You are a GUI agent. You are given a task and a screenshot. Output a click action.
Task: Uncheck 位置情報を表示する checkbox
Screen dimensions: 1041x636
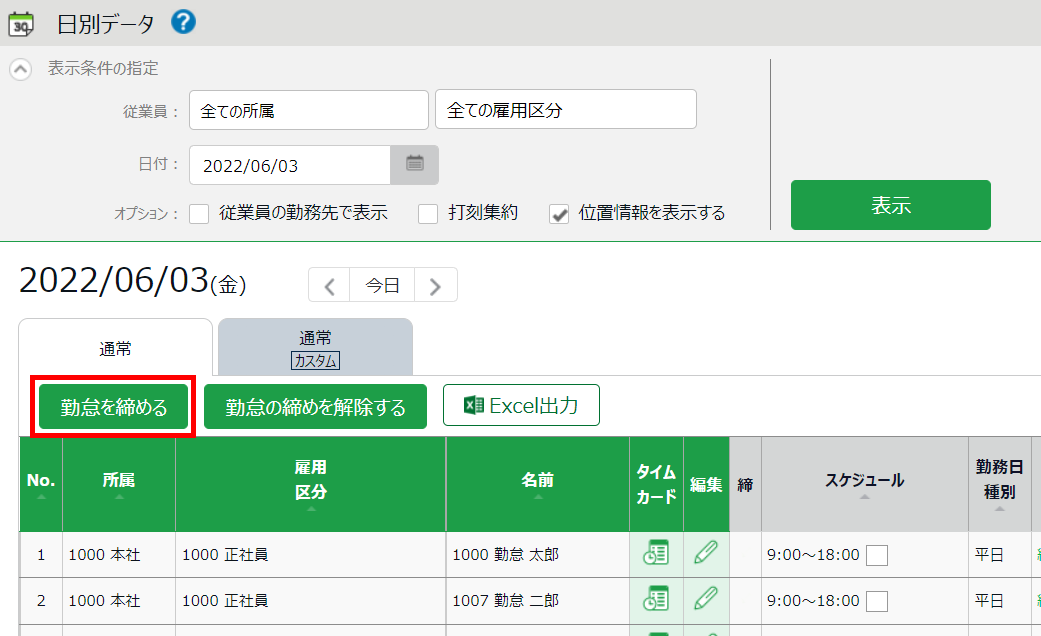pos(559,213)
